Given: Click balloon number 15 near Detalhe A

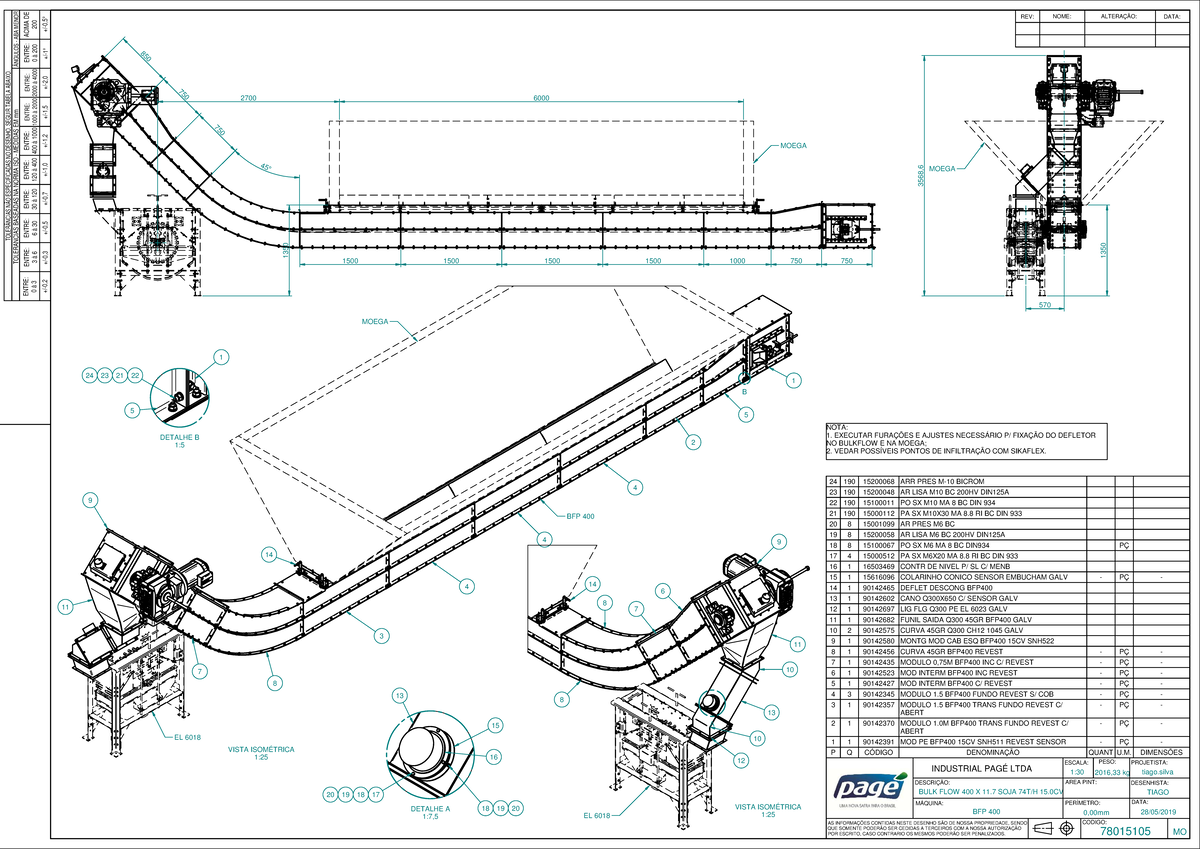Looking at the screenshot, I should tap(494, 725).
